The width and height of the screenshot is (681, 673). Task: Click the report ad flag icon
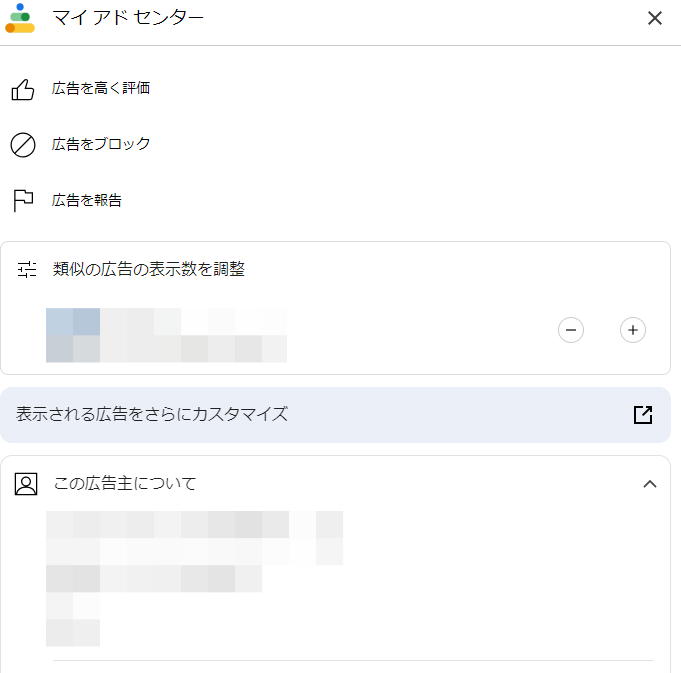[x=23, y=201]
